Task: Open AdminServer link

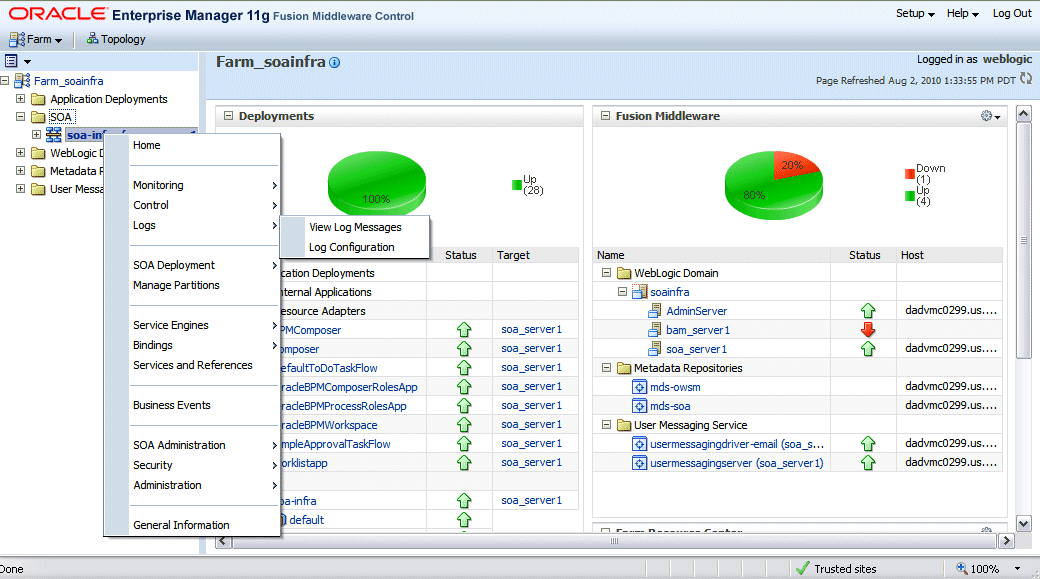Action: (x=696, y=310)
